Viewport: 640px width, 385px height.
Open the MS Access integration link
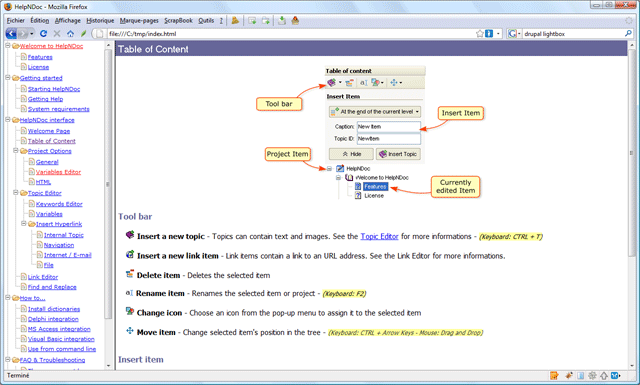click(59, 329)
